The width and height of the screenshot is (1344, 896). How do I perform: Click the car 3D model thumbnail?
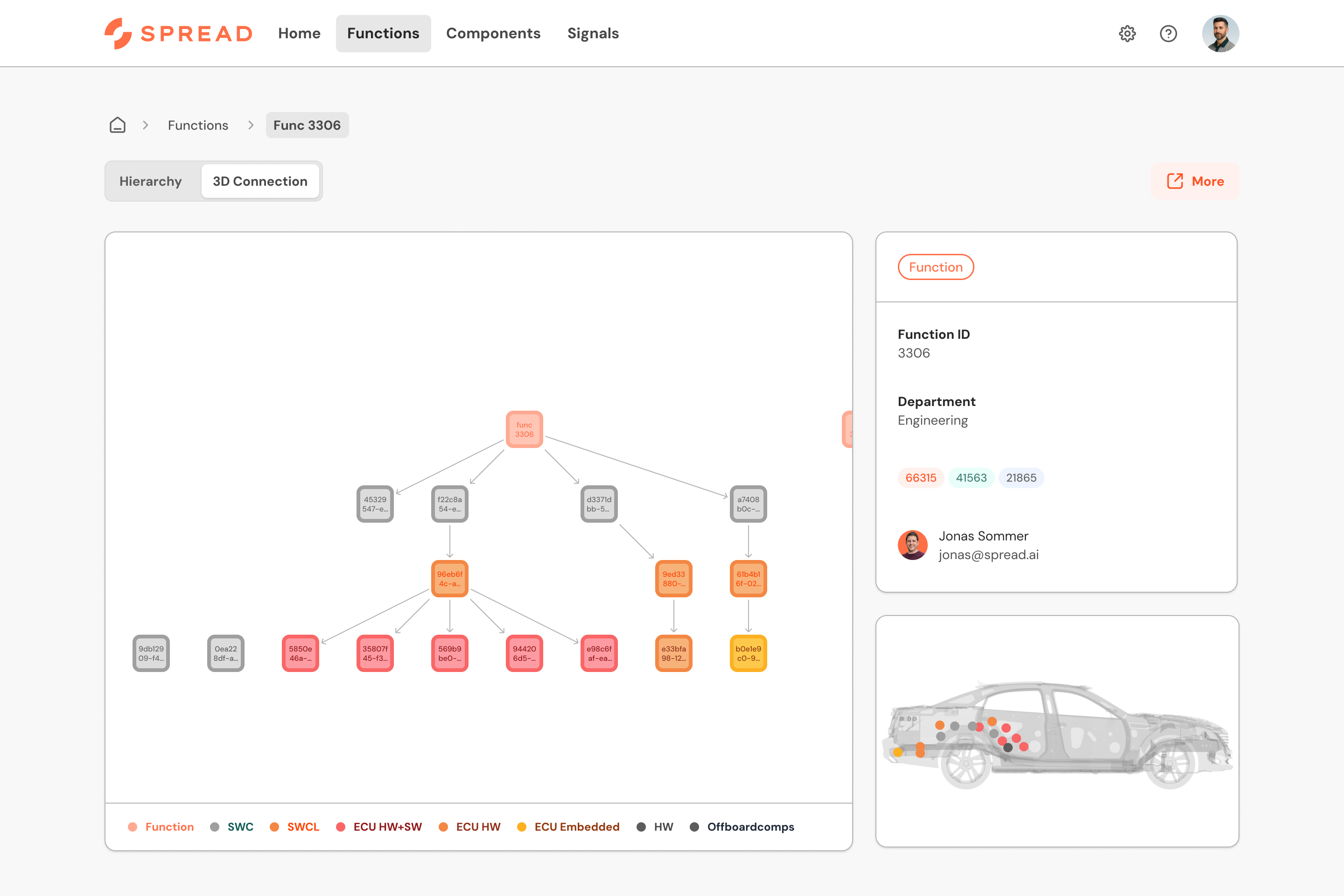[x=1057, y=731]
